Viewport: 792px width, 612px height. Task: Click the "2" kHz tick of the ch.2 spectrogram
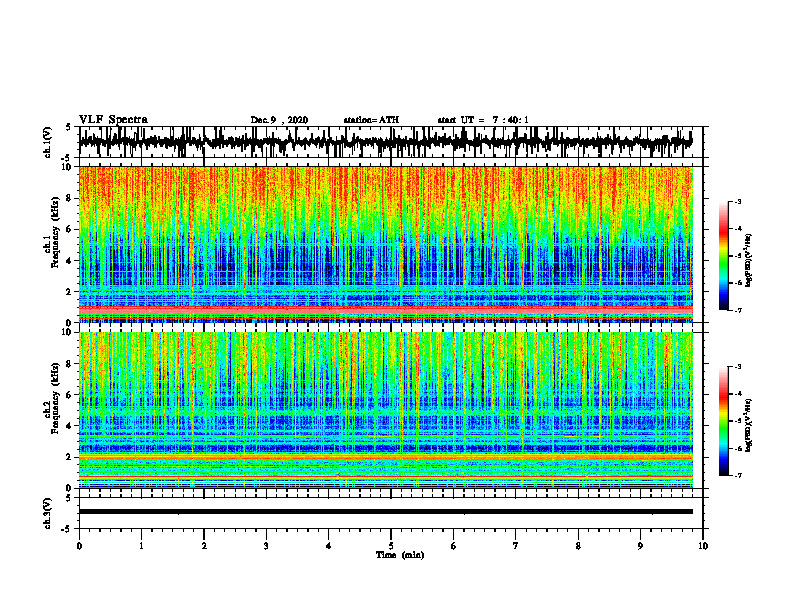pyautogui.click(x=70, y=457)
